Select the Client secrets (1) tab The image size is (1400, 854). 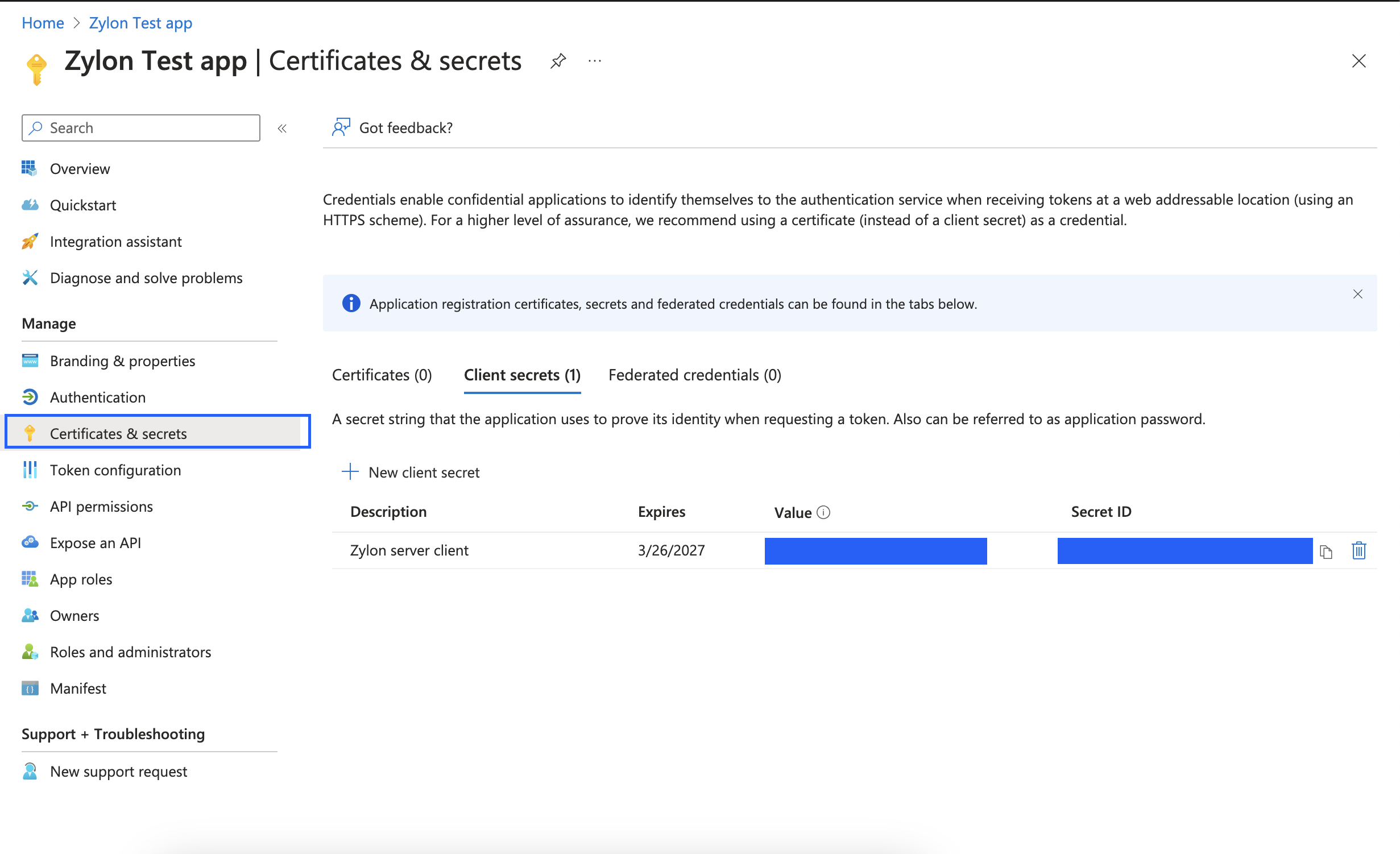521,375
